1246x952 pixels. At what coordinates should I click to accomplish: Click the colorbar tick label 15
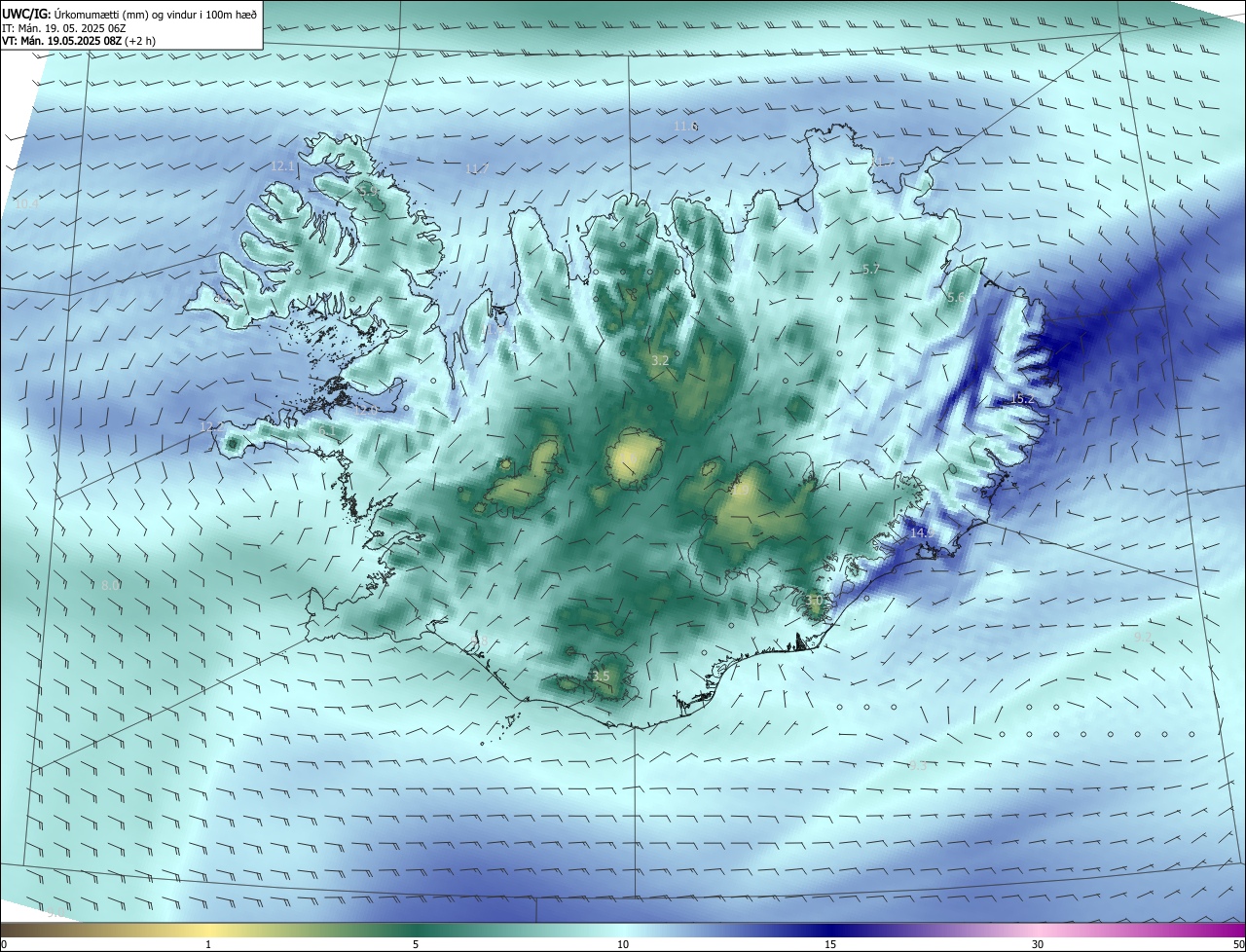tap(830, 944)
